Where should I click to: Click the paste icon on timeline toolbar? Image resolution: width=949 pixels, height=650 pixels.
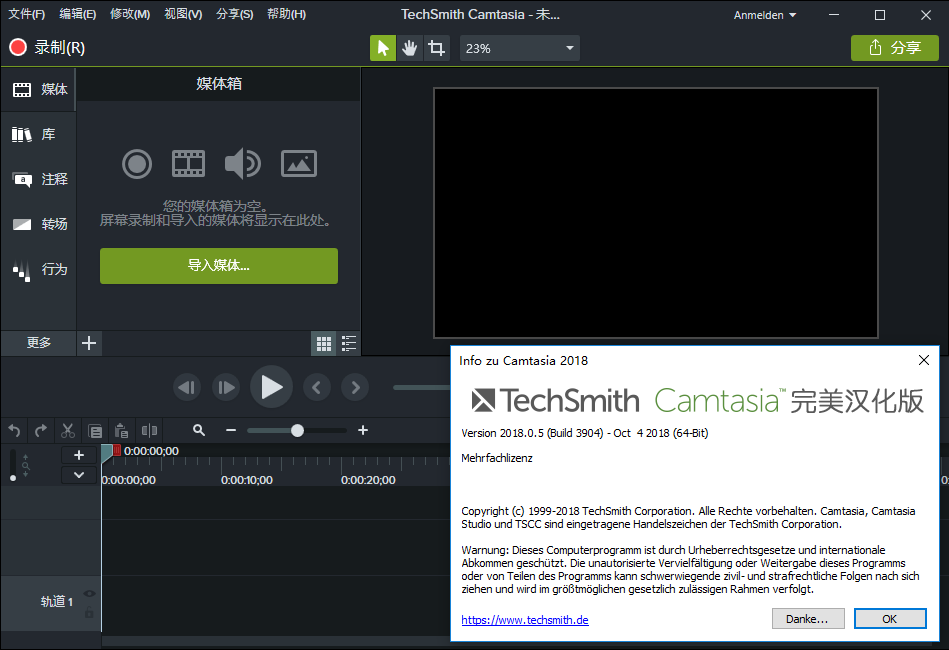[x=121, y=431]
